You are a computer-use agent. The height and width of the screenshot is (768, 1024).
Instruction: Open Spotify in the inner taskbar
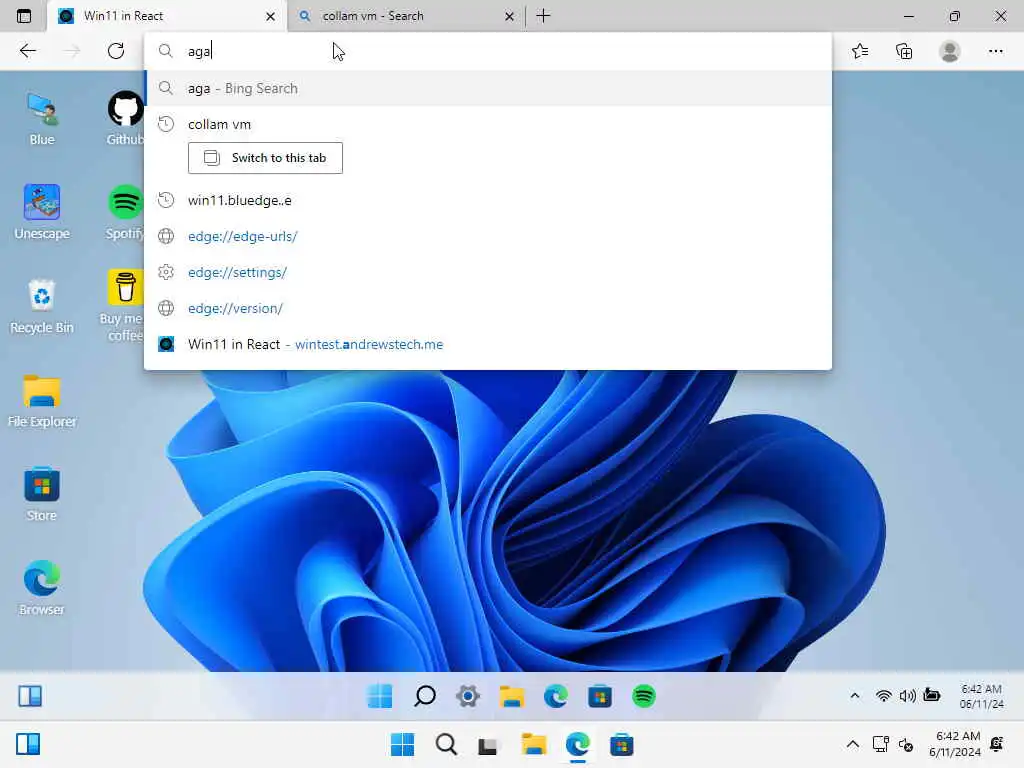(643, 696)
